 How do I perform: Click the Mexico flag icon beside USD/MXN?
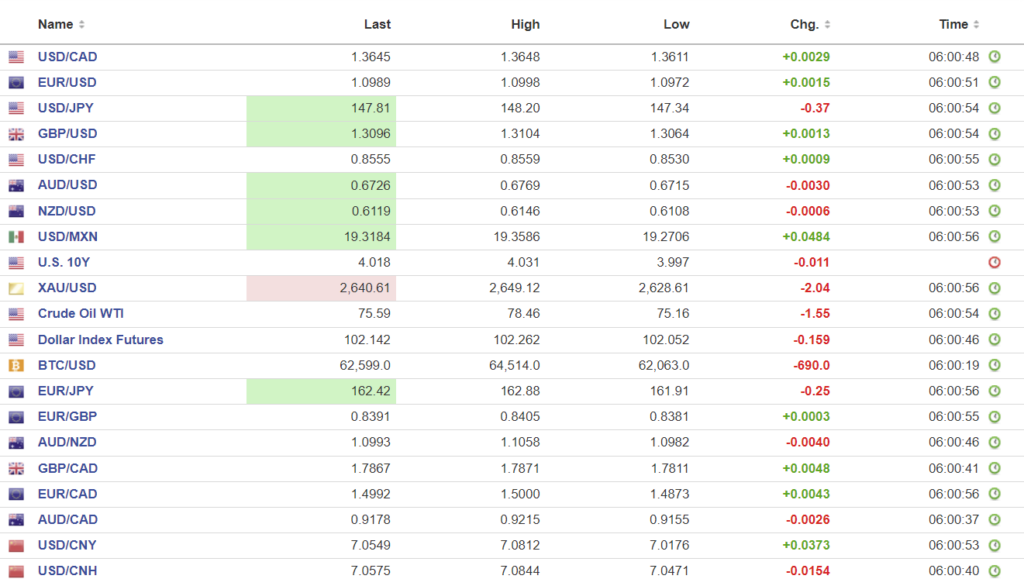[x=16, y=237]
